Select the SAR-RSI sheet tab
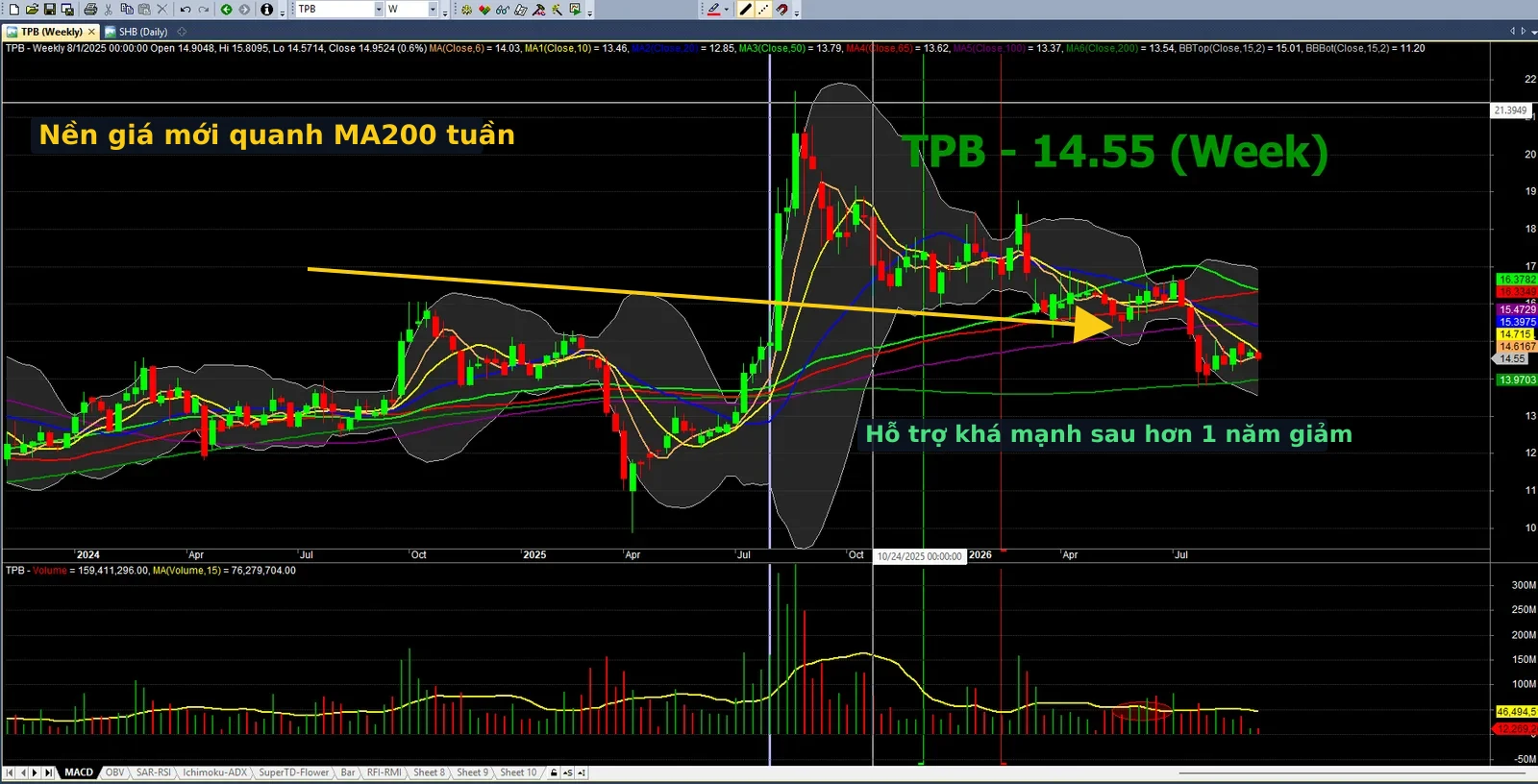 point(153,772)
